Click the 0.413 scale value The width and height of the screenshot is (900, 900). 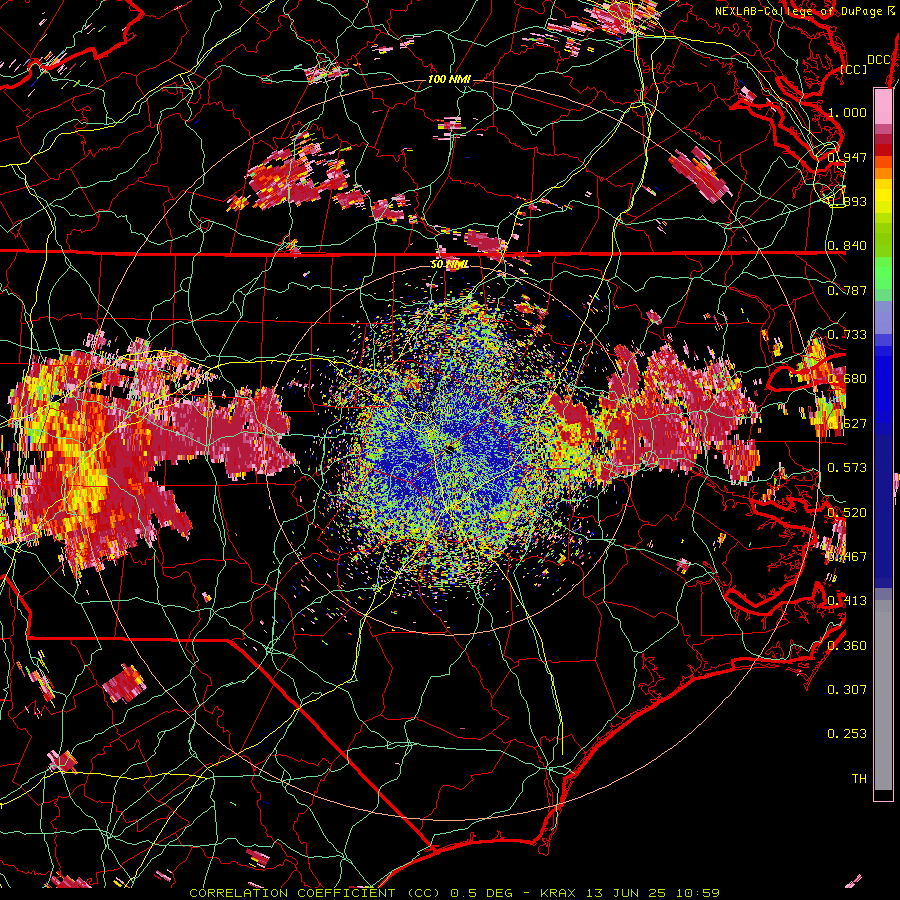tap(847, 601)
